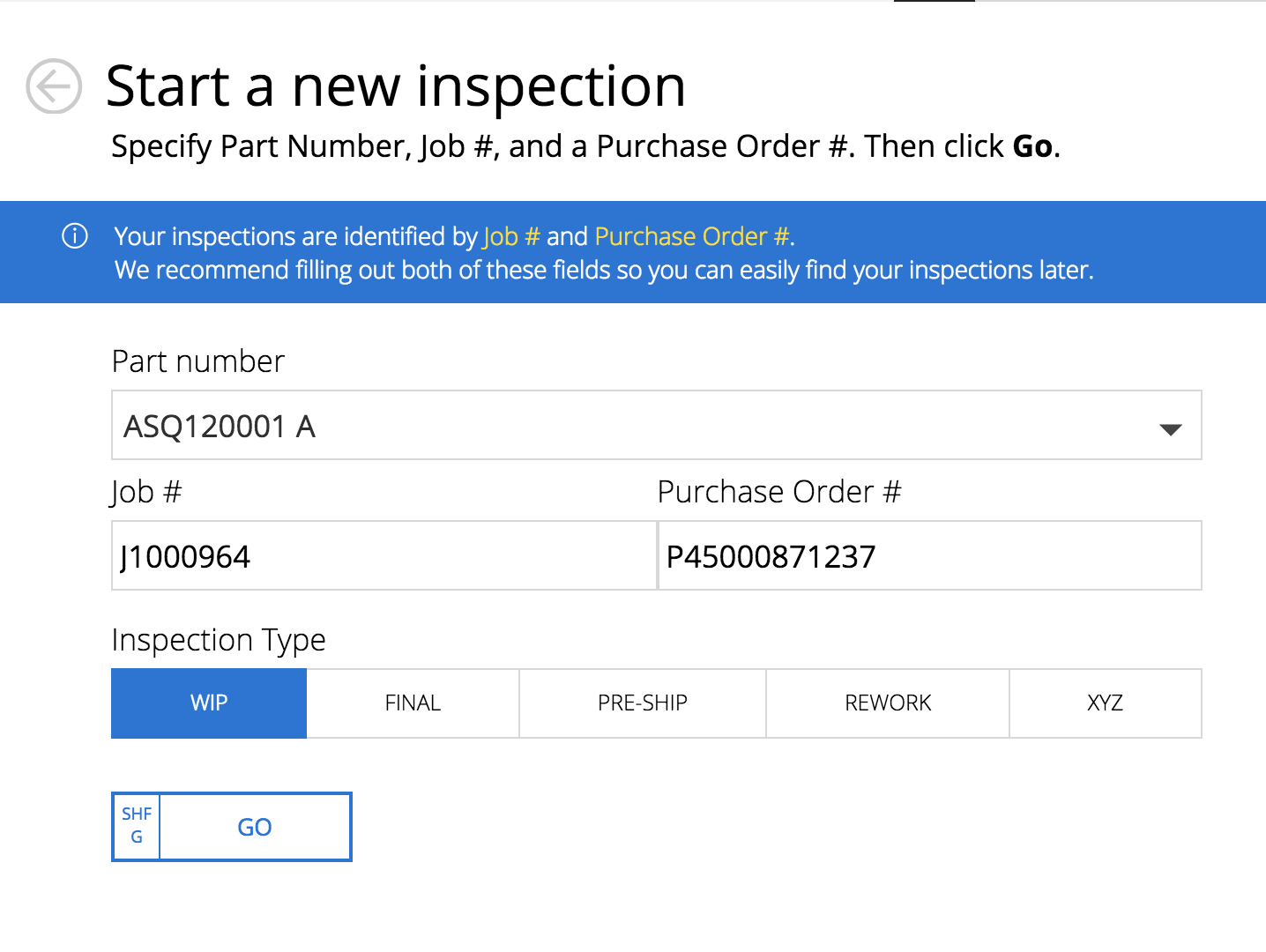Click the "Purchase Order #" label above field

click(779, 492)
